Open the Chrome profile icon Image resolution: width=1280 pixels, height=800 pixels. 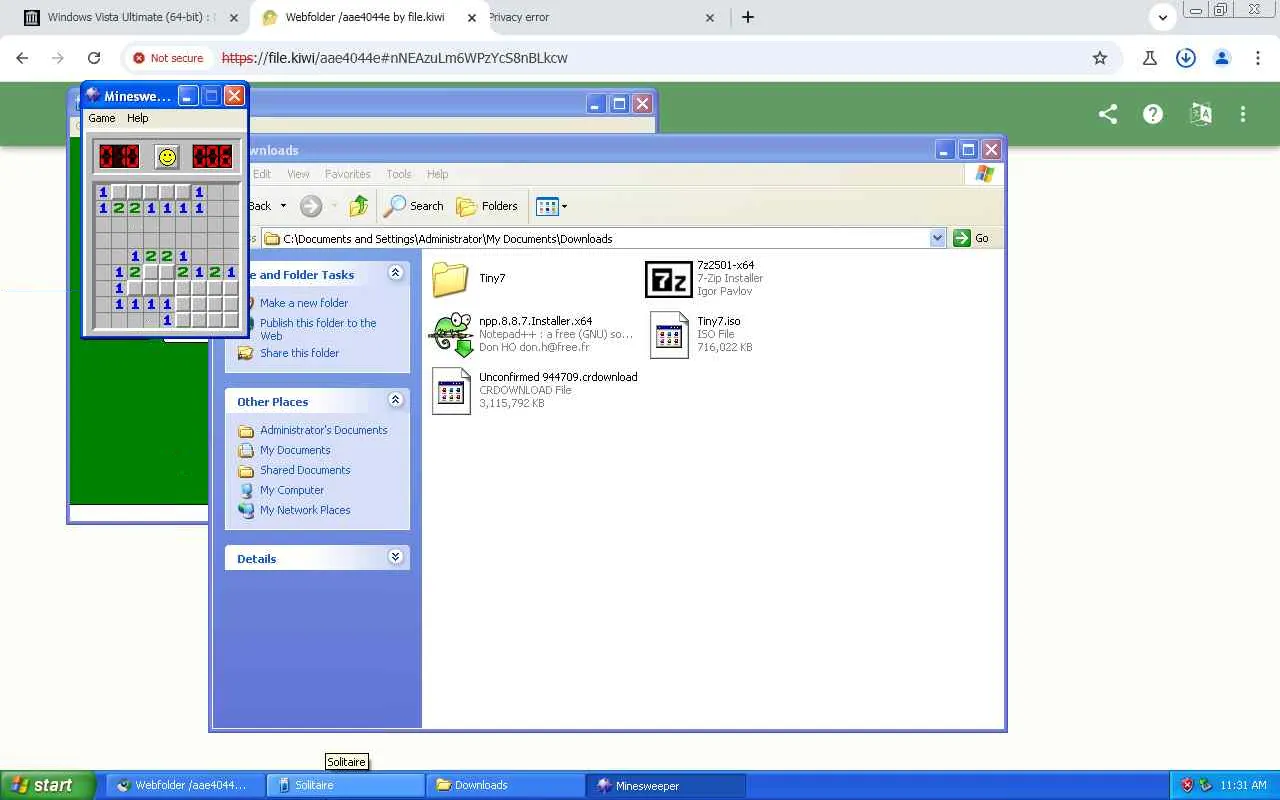1222,58
